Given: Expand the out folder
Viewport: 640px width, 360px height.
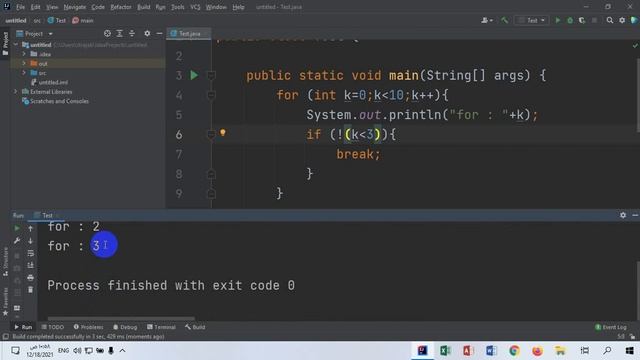Looking at the screenshot, I should 24,63.
